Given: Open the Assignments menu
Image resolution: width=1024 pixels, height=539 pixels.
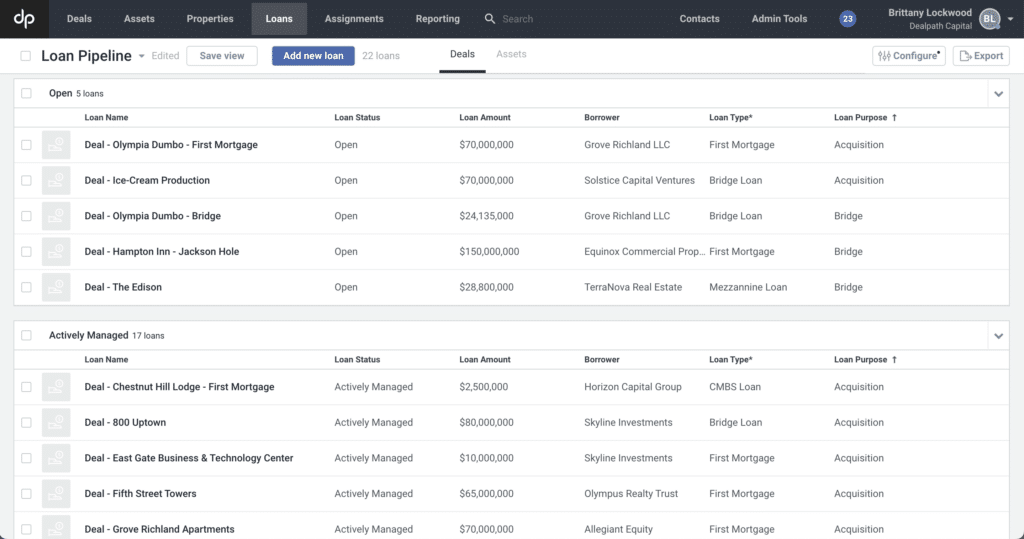Looking at the screenshot, I should (x=354, y=19).
